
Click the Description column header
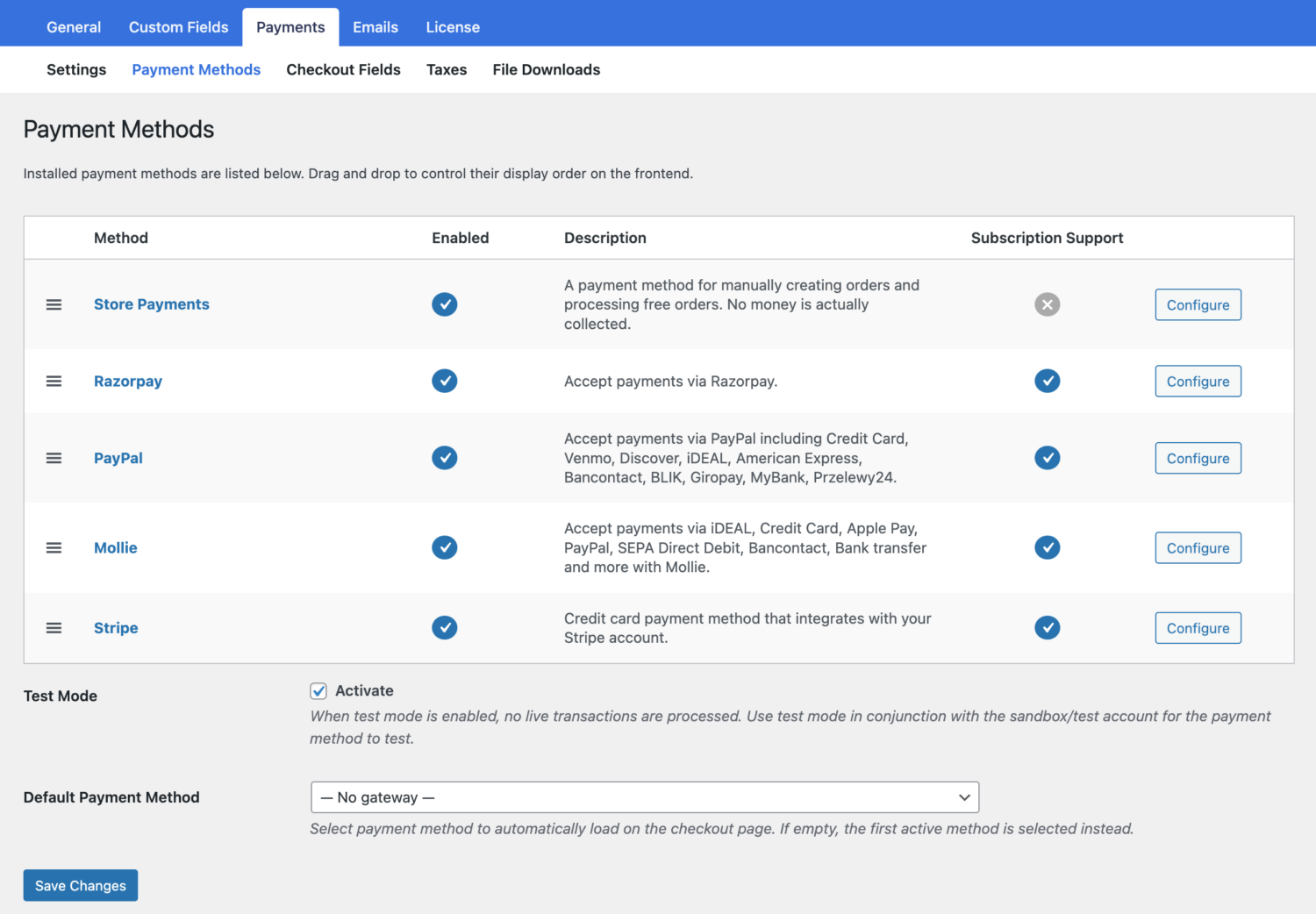[x=605, y=238]
